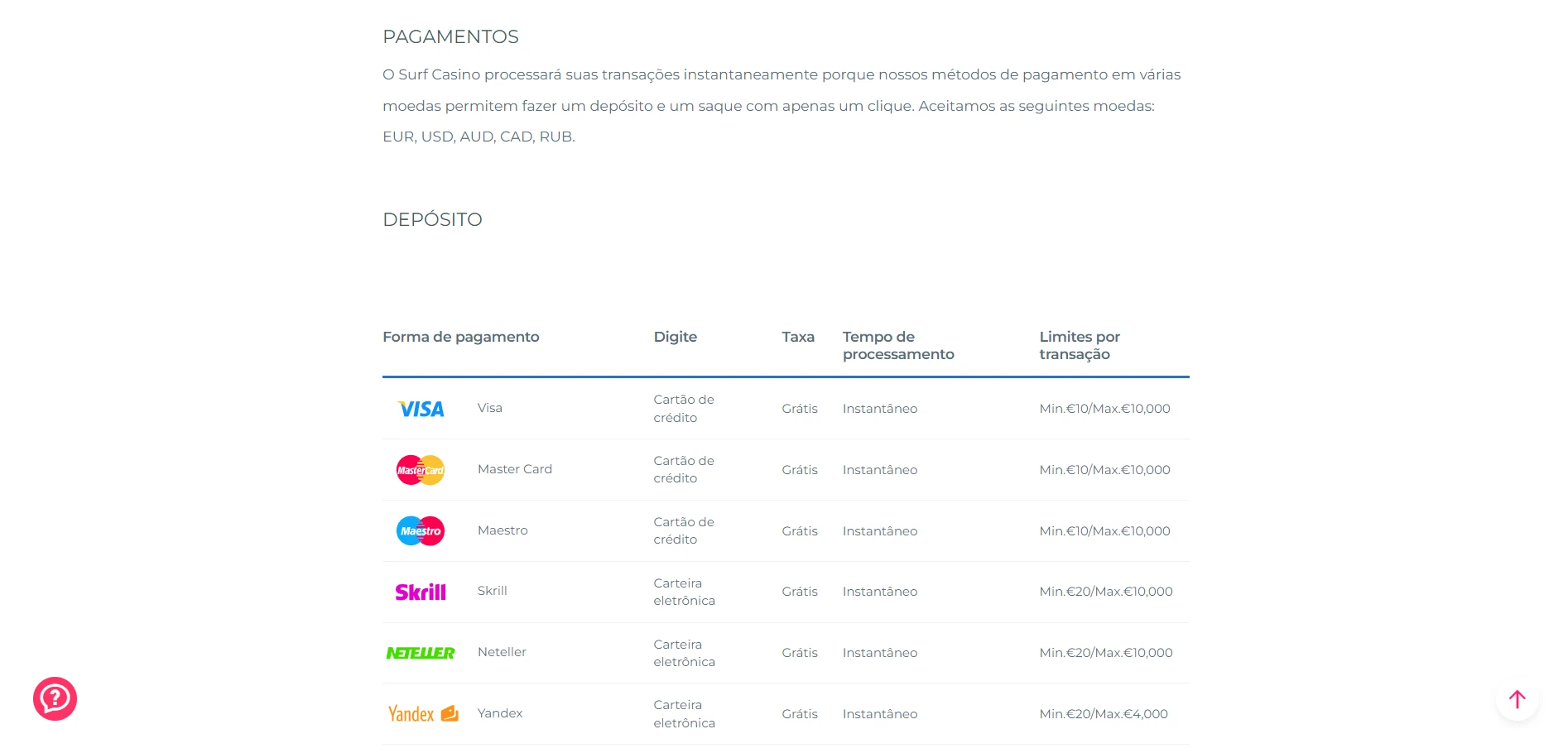Click the Yandex logo
This screenshot has width=1568, height=753.
(423, 713)
